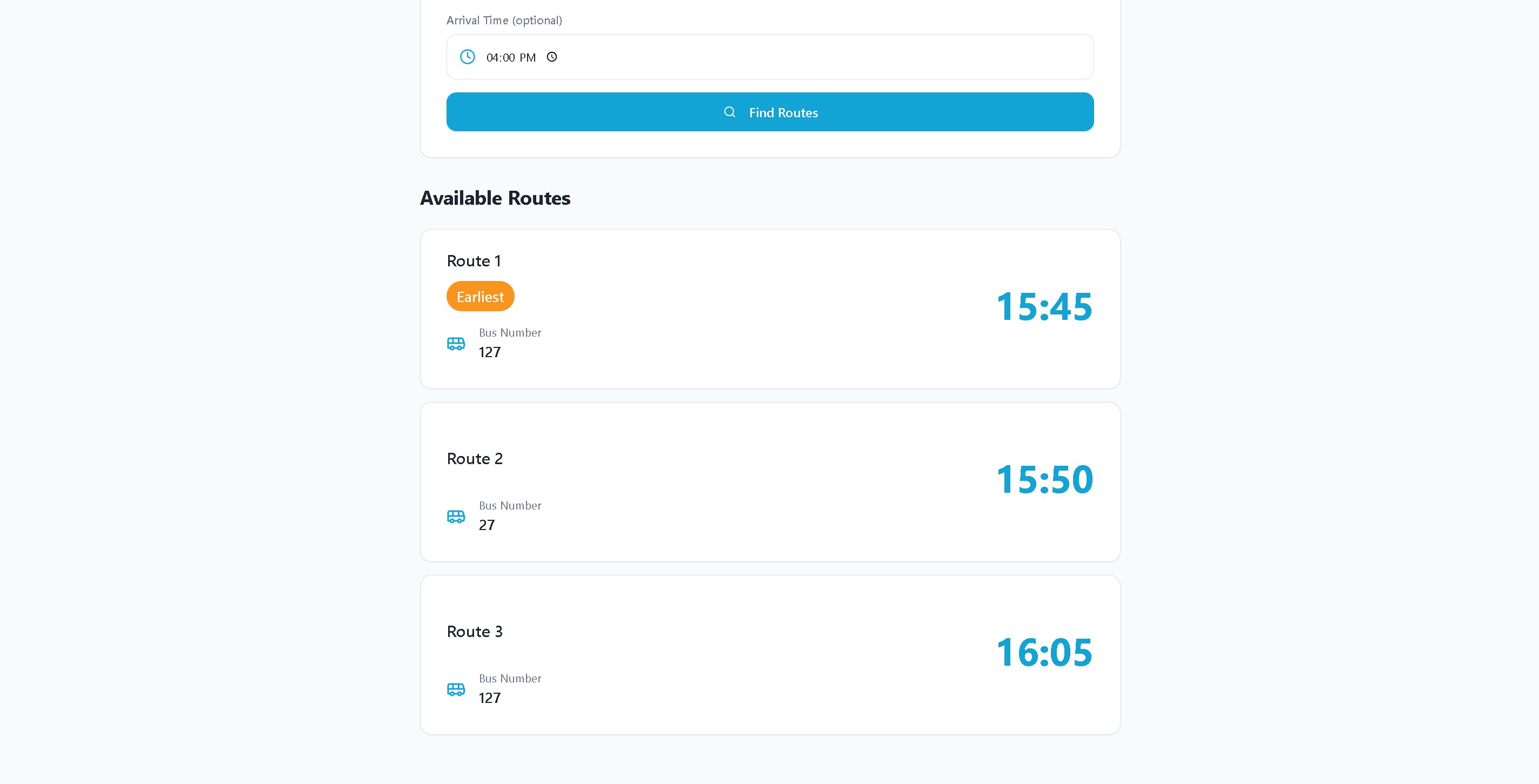Click the search magnifier icon on Find Routes
Image resolution: width=1539 pixels, height=784 pixels.
729,112
